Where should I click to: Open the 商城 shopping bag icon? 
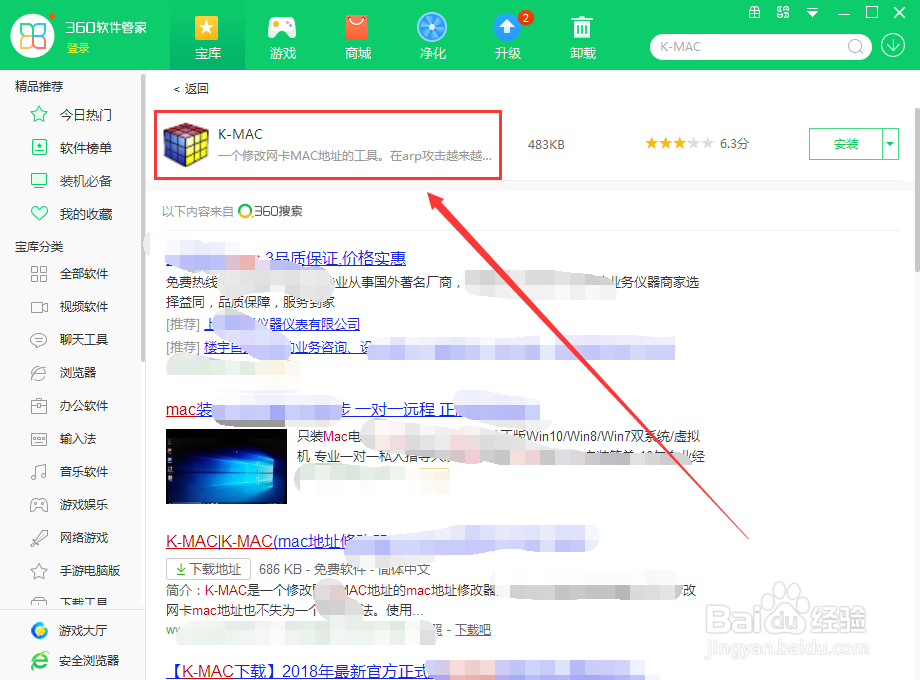(x=357, y=29)
